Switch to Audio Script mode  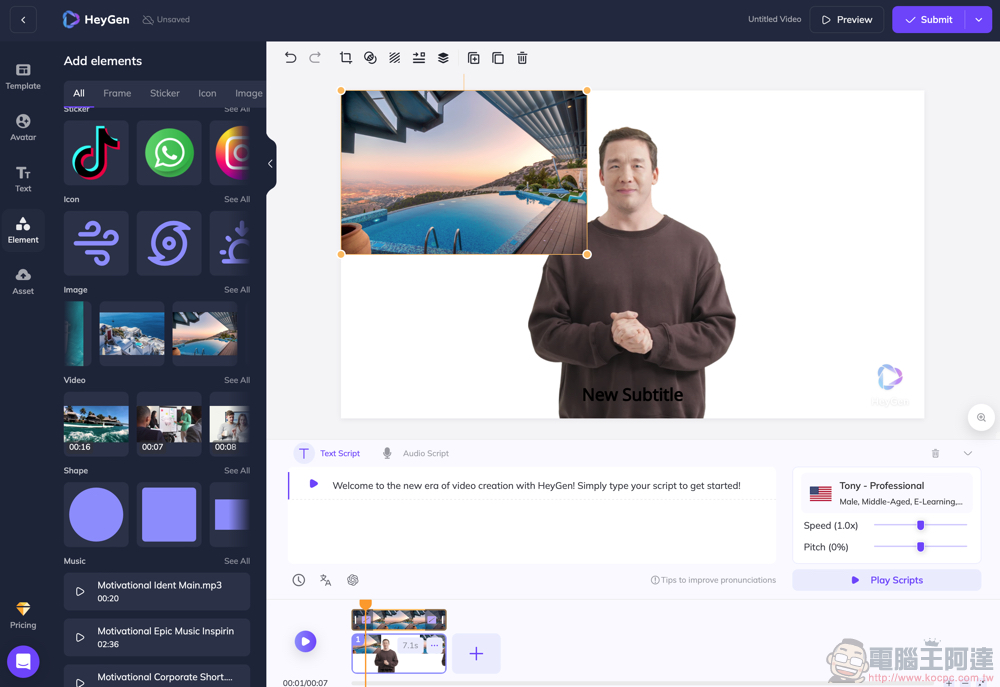[416, 454]
